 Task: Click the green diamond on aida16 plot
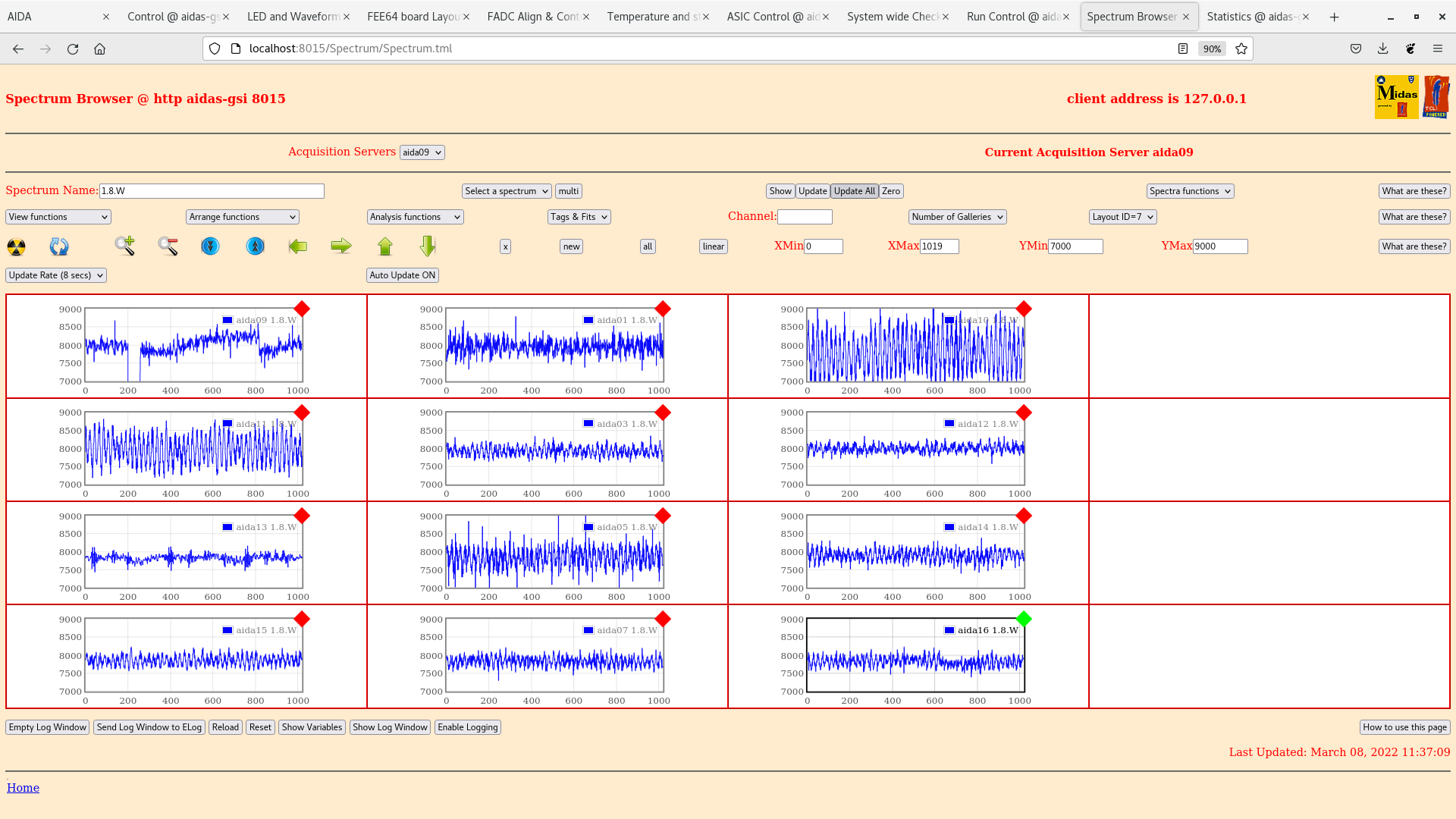(1024, 619)
